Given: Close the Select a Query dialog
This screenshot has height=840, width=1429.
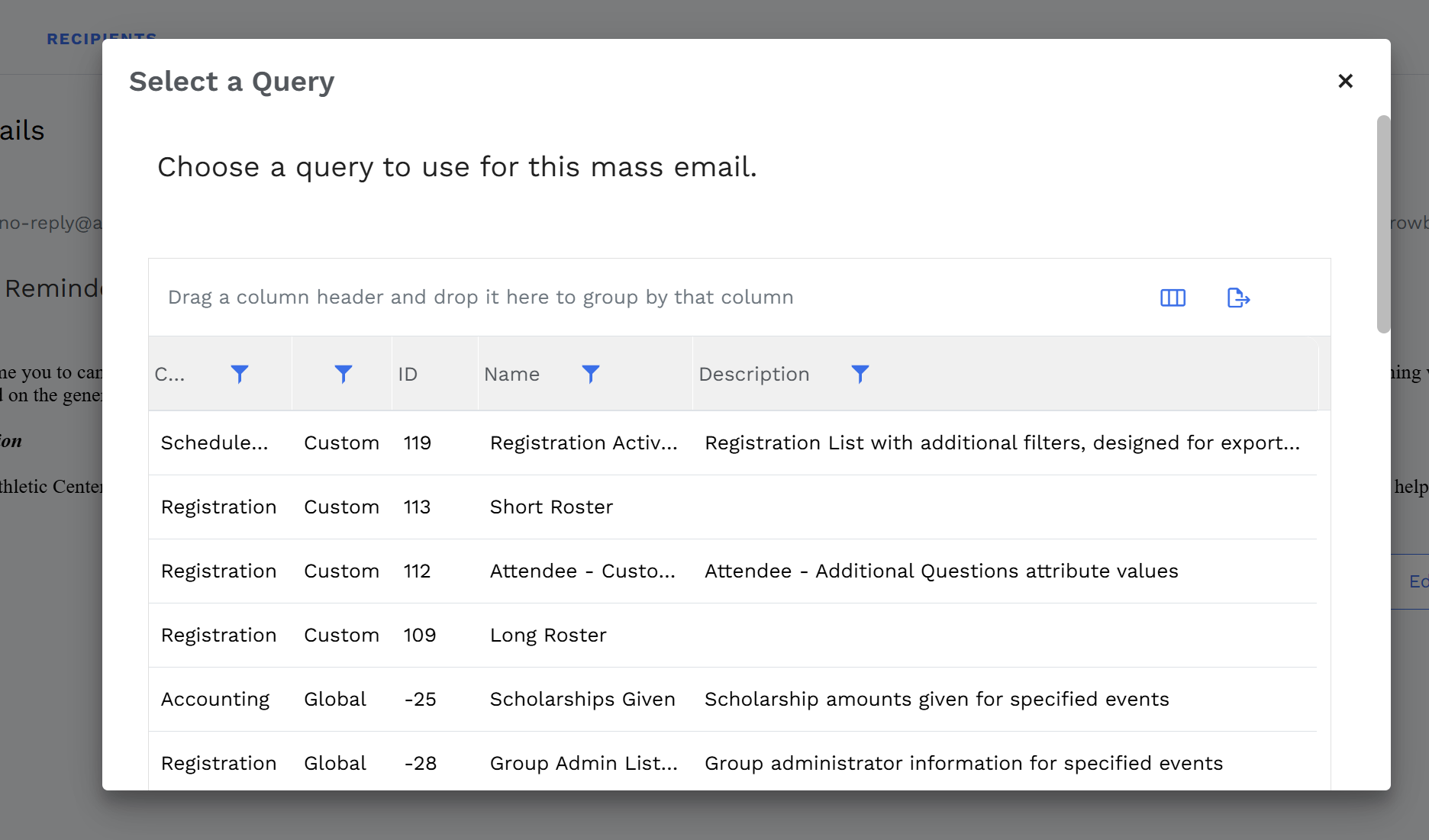Looking at the screenshot, I should (1345, 81).
